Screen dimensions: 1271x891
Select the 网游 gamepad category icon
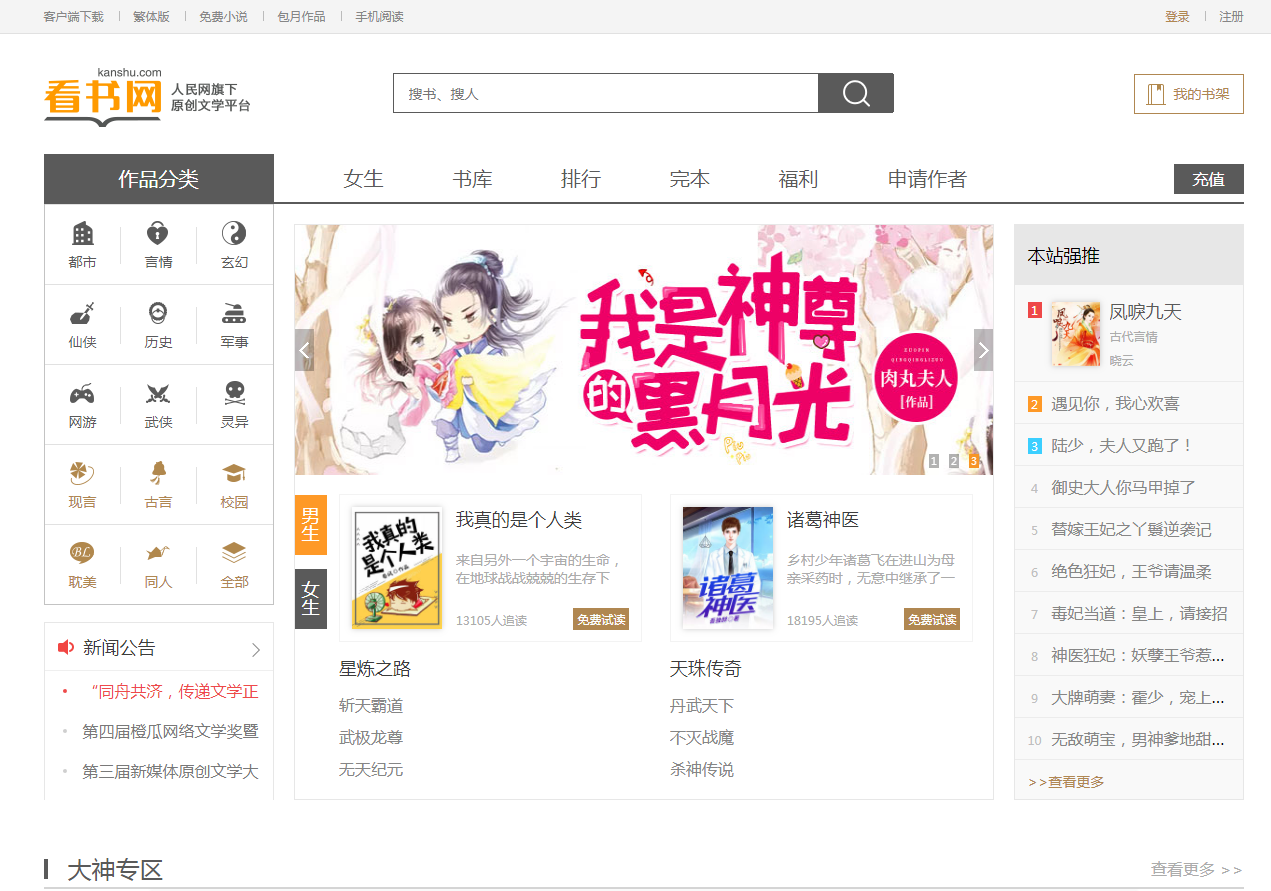pyautogui.click(x=83, y=395)
